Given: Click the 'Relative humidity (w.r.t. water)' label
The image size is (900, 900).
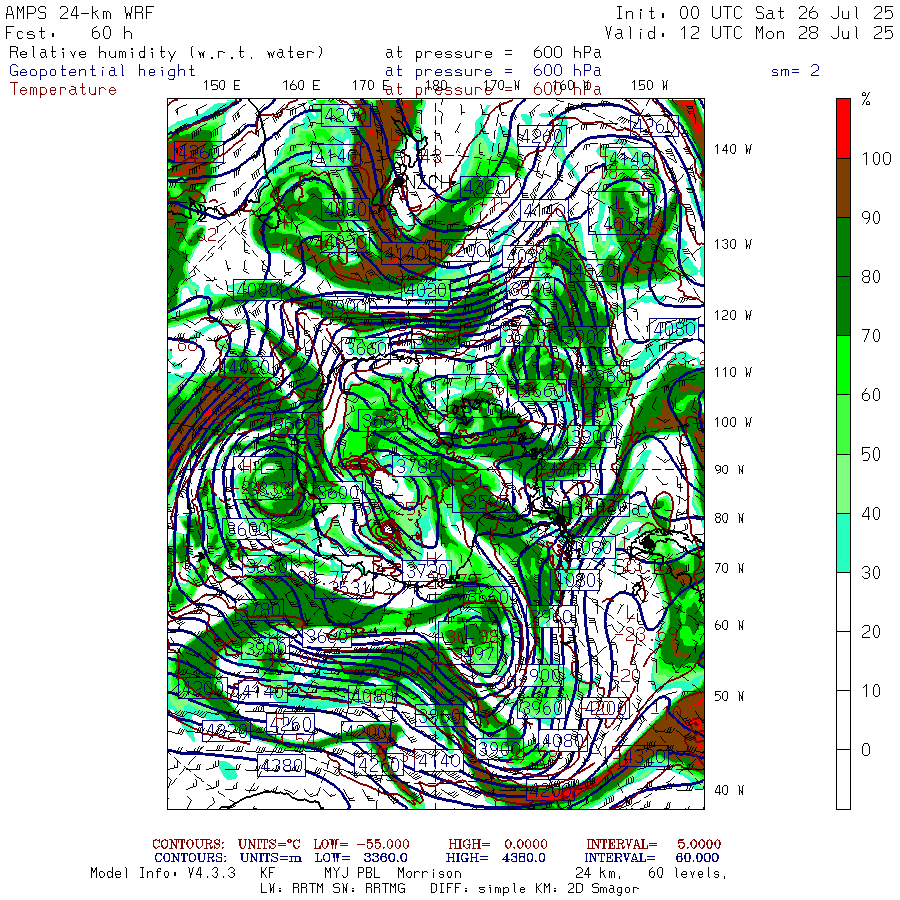Looking at the screenshot, I should [166, 53].
